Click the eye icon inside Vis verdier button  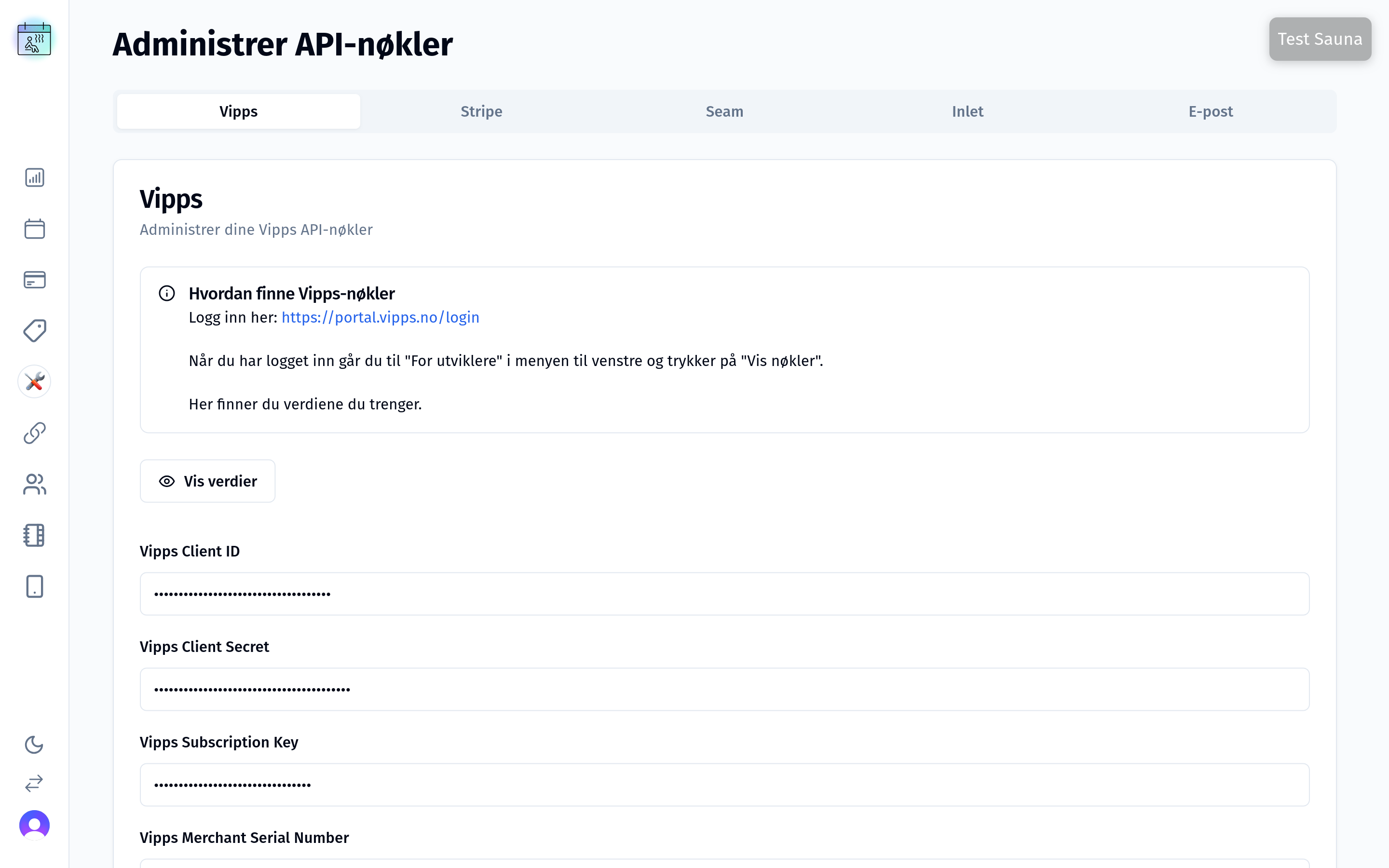click(x=166, y=481)
